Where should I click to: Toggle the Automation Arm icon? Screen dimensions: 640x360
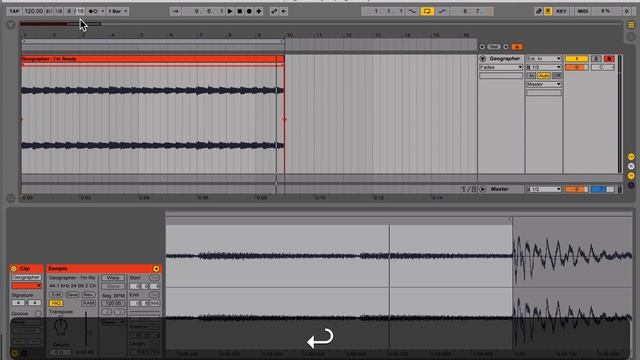click(274, 11)
